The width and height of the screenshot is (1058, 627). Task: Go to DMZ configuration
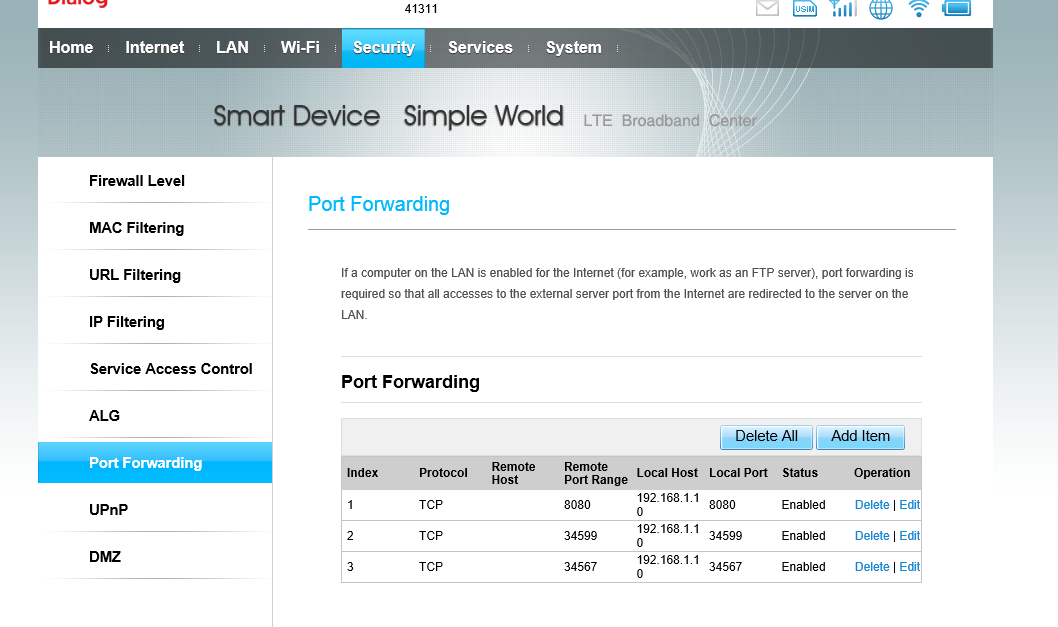(105, 556)
